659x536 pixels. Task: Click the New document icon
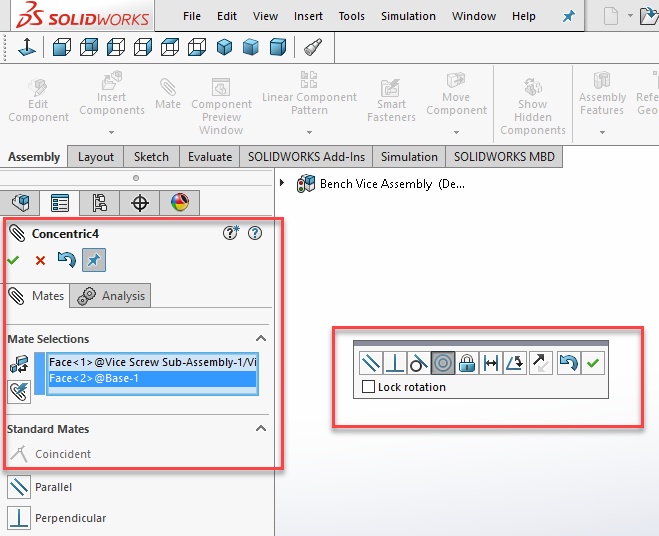click(611, 16)
